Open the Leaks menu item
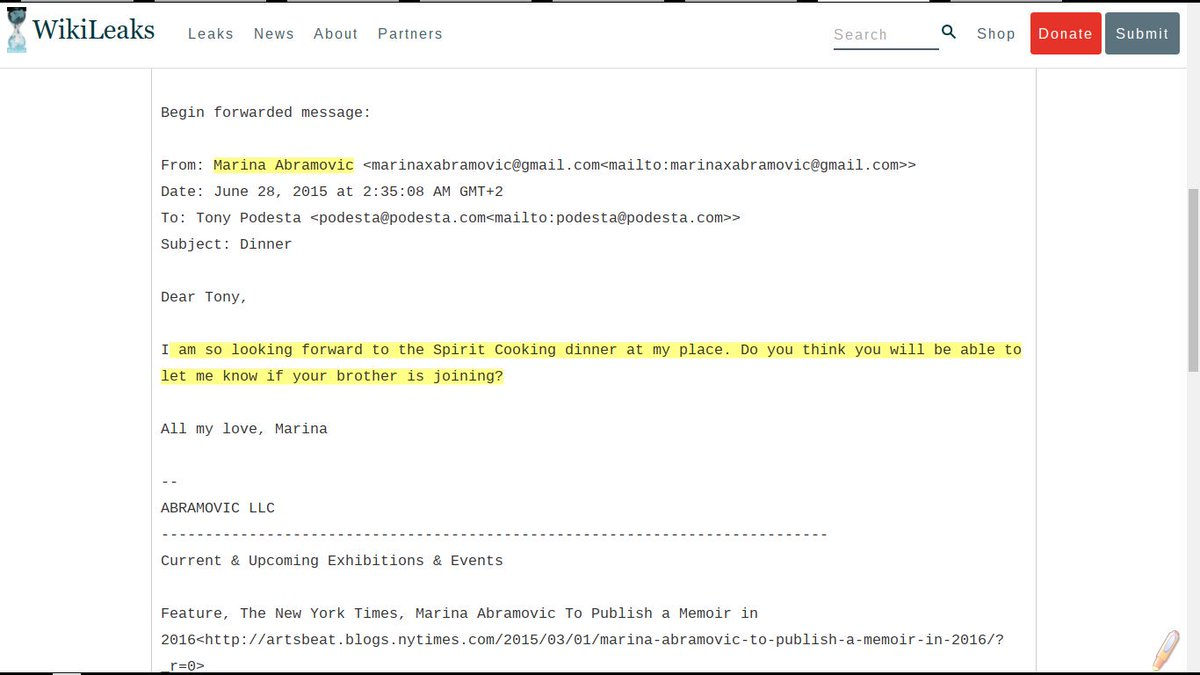The image size is (1200, 675). click(x=211, y=34)
